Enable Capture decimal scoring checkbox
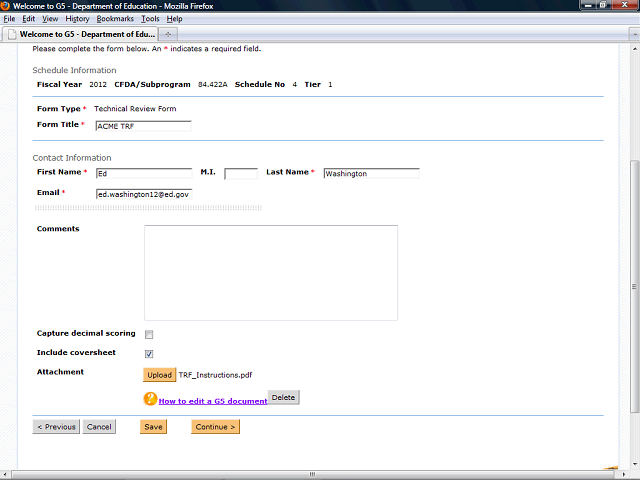 [x=149, y=334]
